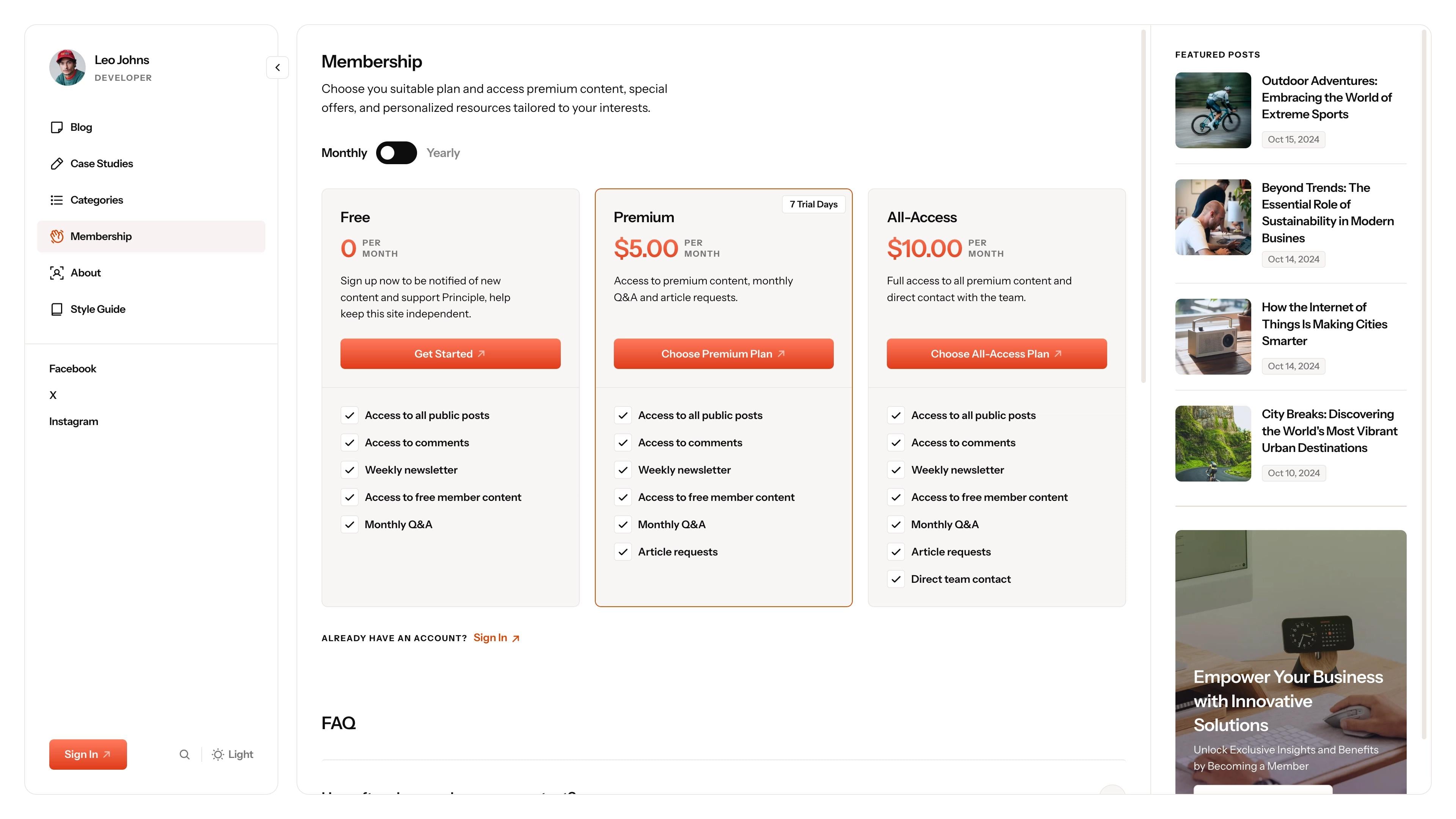
Task: Click Premium plan's Article requests checkmark
Action: [623, 552]
